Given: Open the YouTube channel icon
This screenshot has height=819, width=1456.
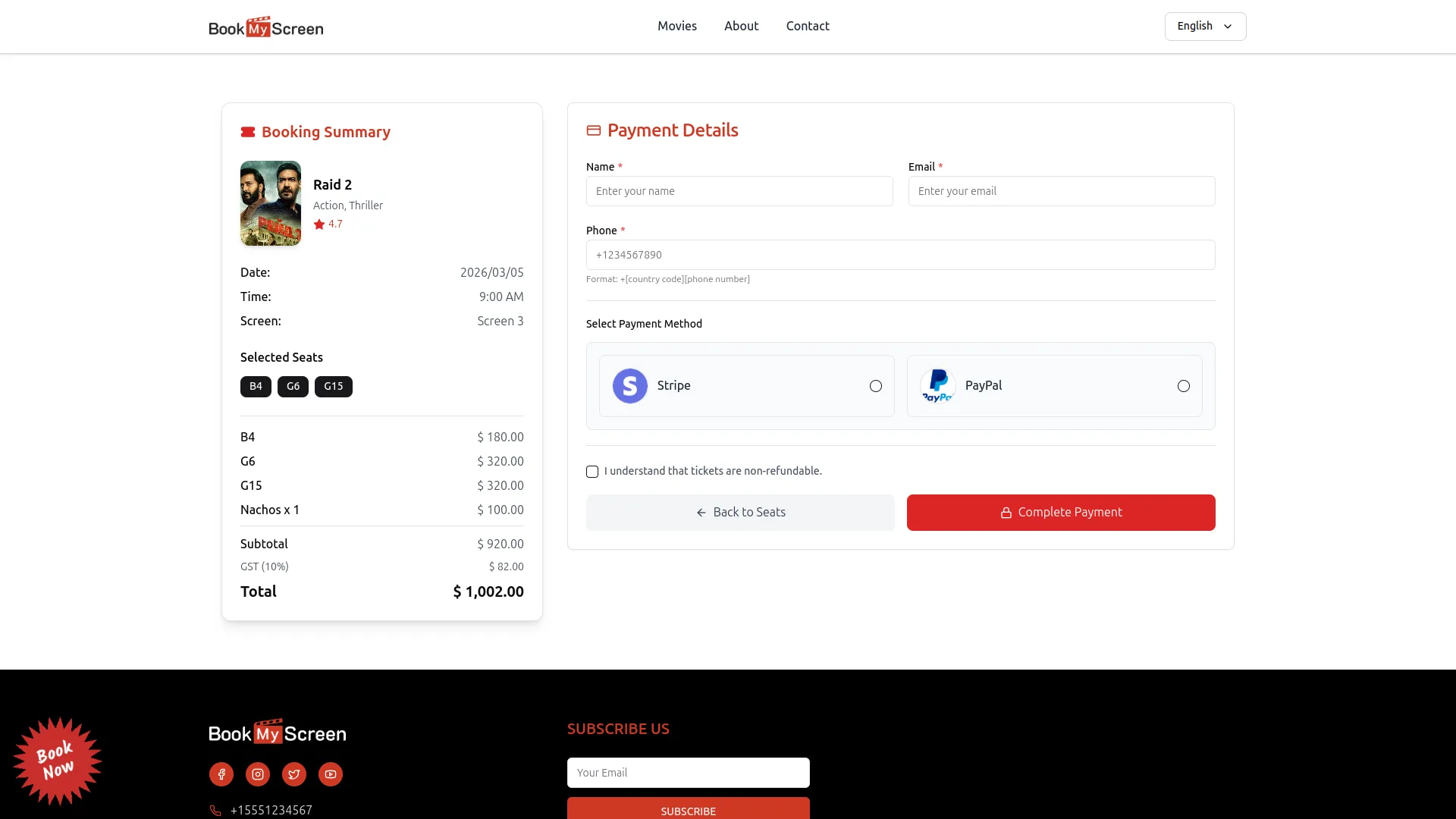Looking at the screenshot, I should tap(330, 774).
